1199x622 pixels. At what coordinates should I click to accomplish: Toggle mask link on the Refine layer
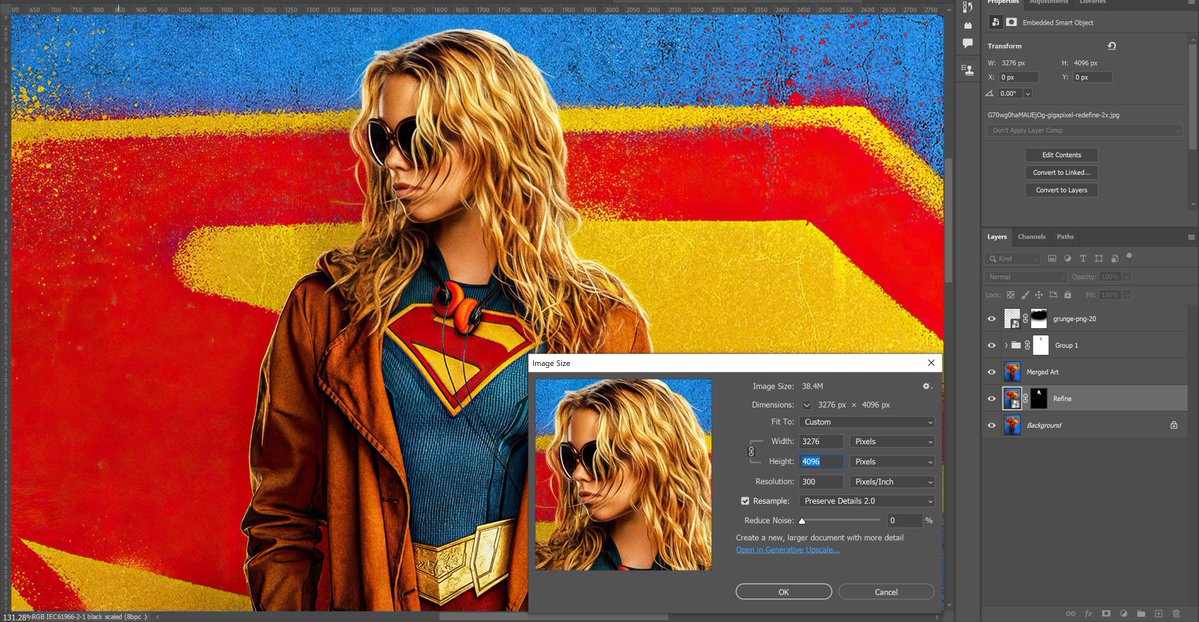[1025, 399]
